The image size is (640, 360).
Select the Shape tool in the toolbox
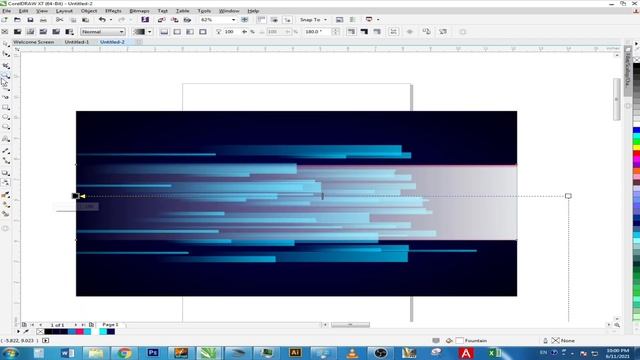(6, 54)
